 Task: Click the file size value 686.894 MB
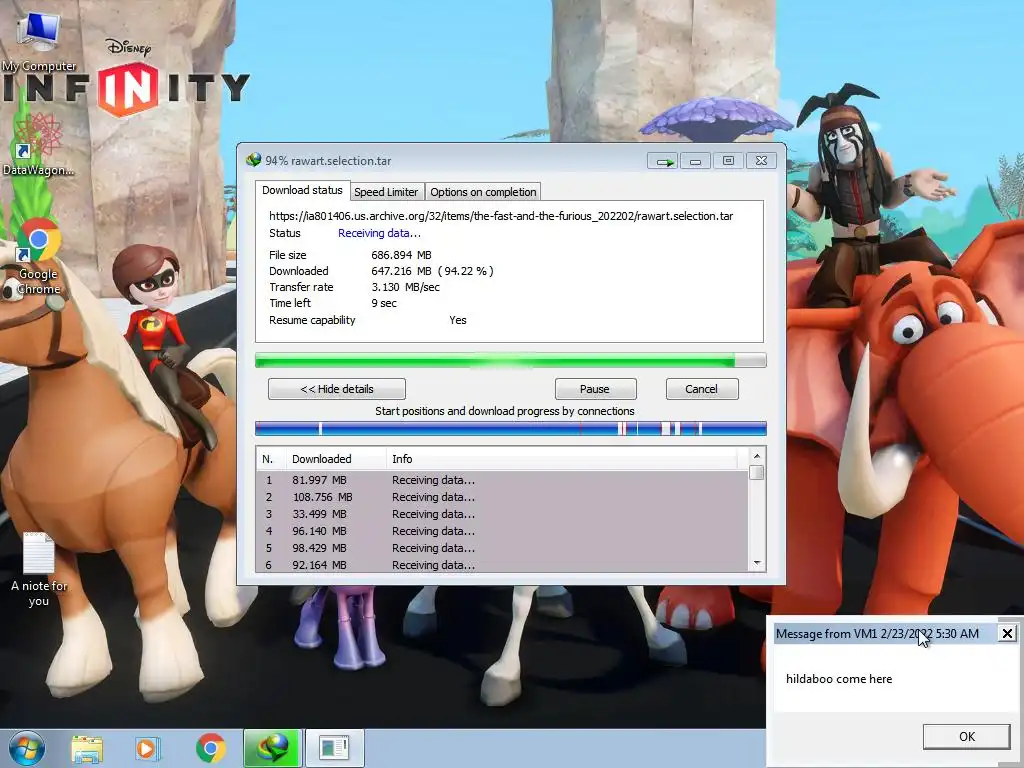pos(401,255)
